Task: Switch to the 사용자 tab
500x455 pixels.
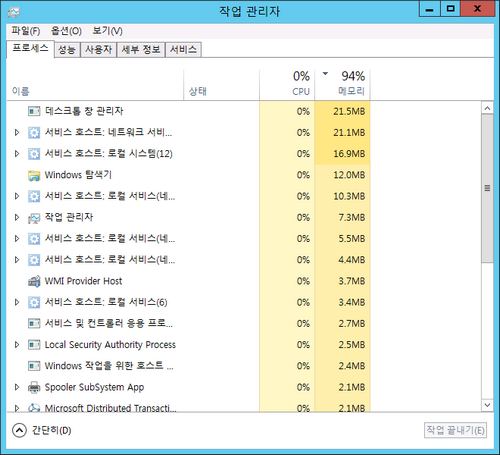Action: tap(98, 50)
